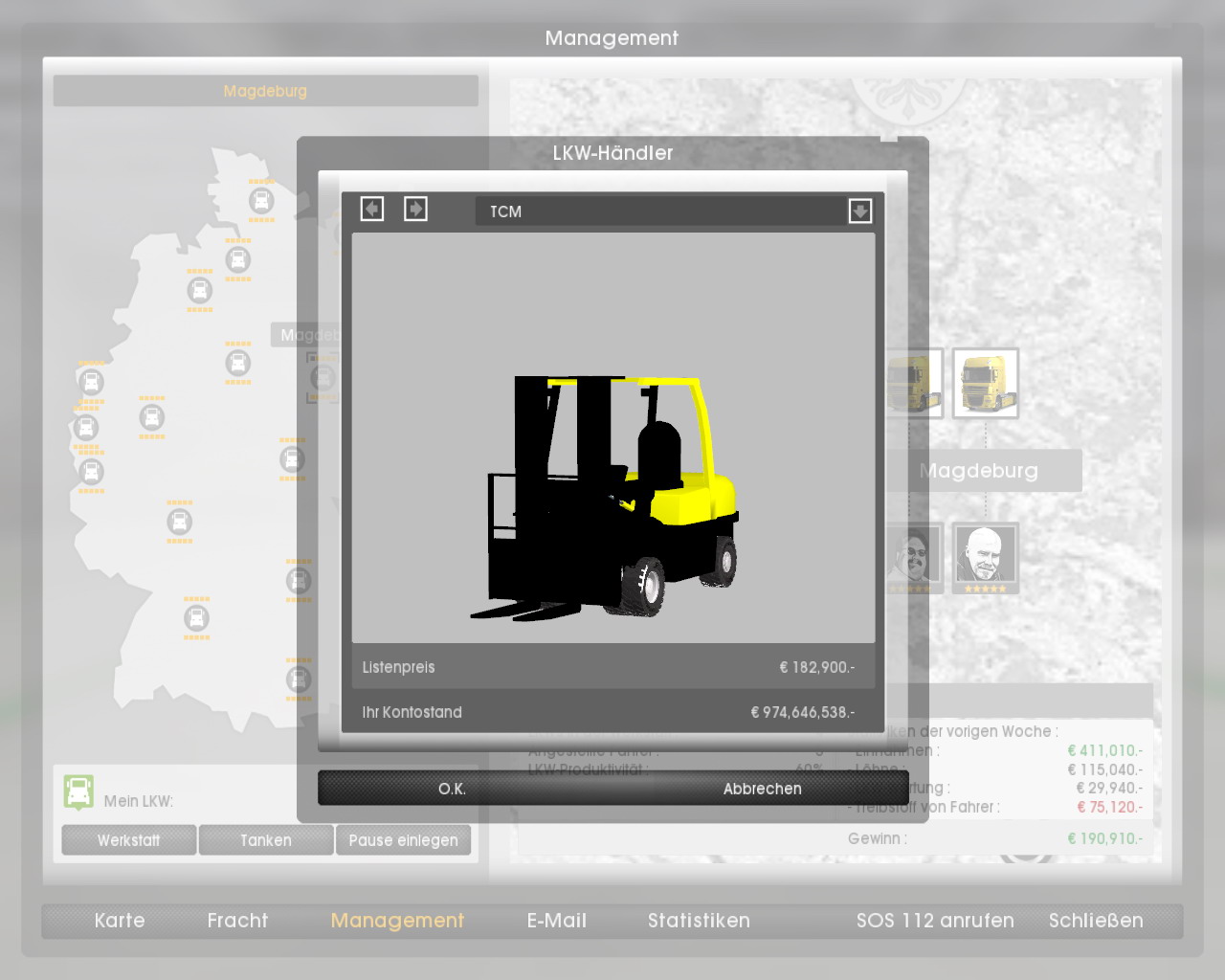Switch to the Management tab
1225x980 pixels.
(397, 921)
